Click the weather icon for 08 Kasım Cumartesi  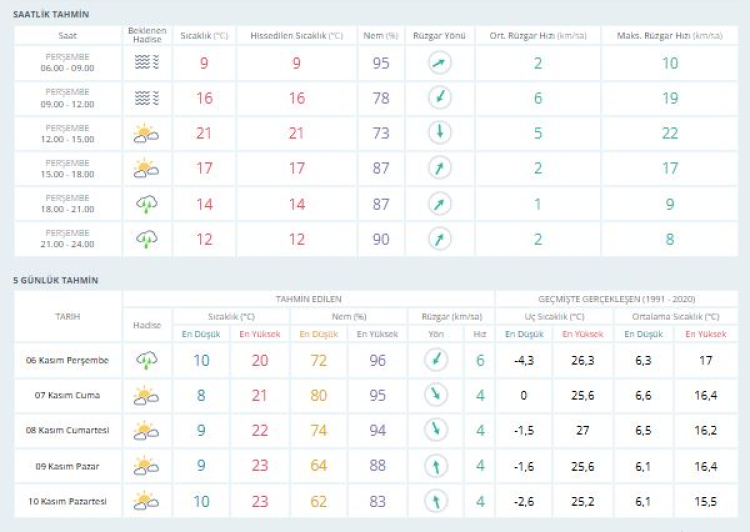click(146, 431)
